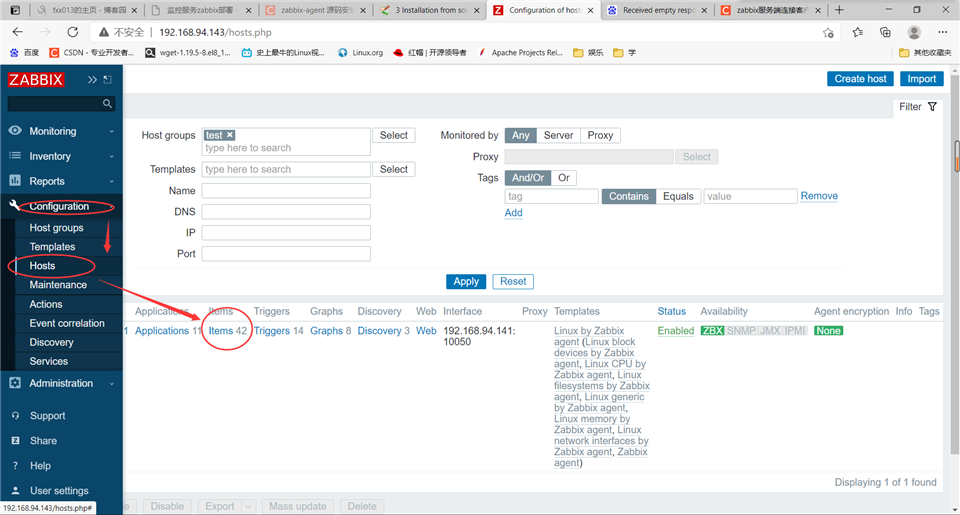Sort by Status column header
The height and width of the screenshot is (515, 960).
[x=672, y=311]
